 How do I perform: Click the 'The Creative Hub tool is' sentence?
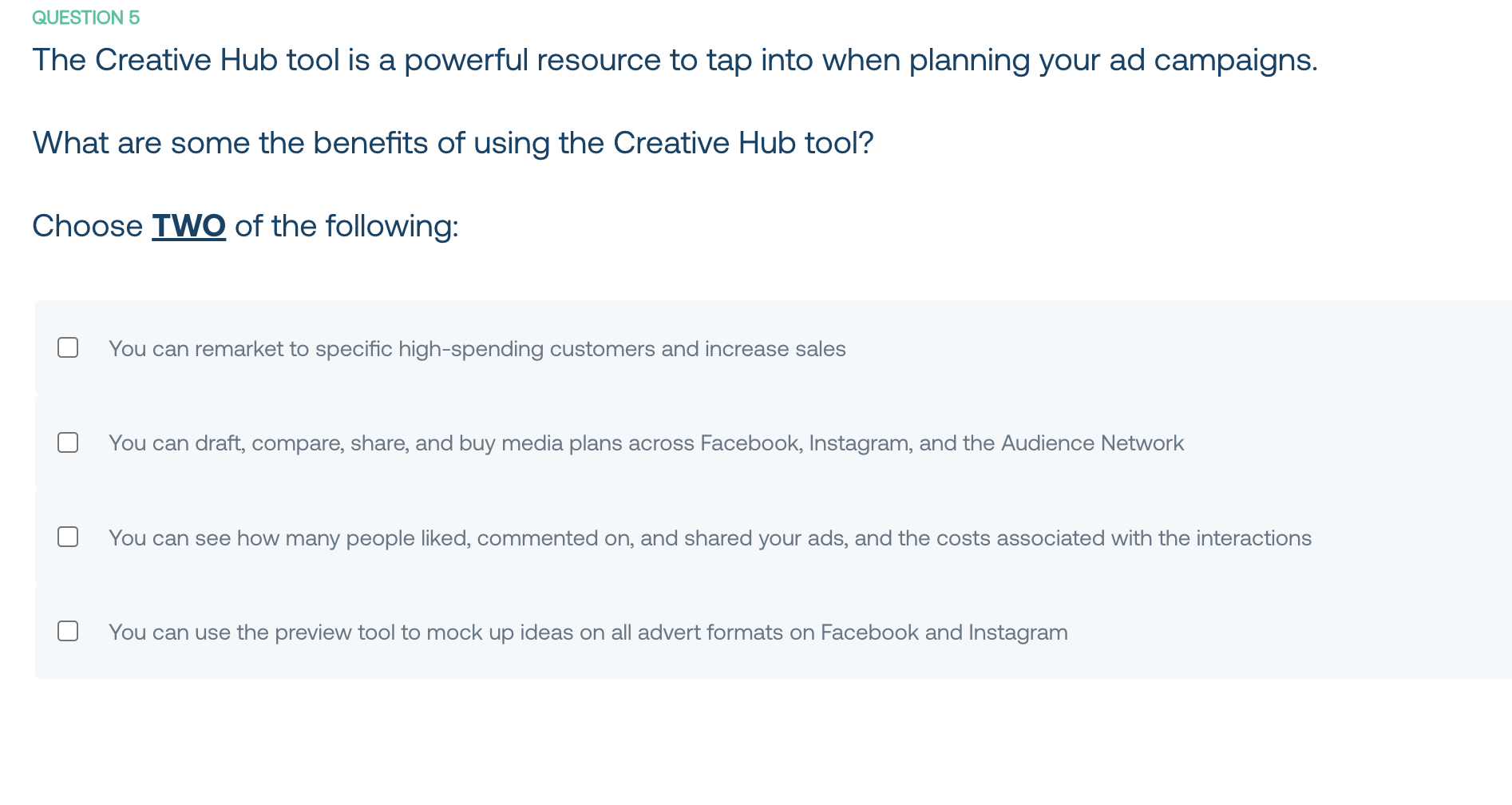(675, 61)
